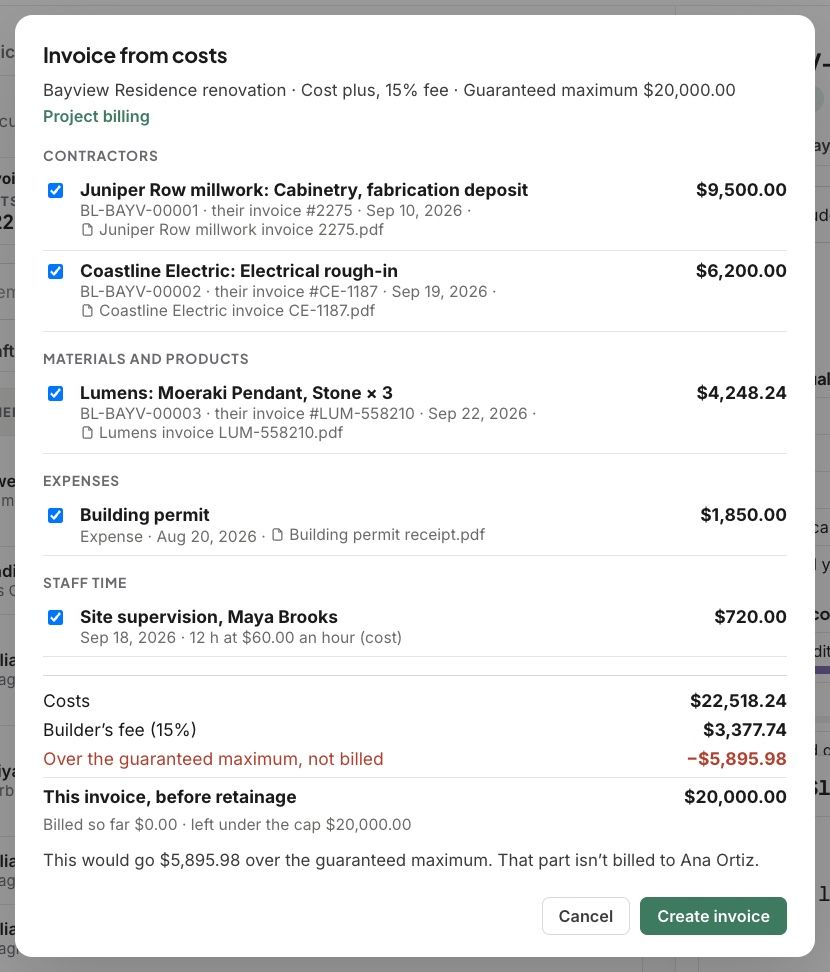Click the Building permit receipt file icon
830x972 pixels.
278,534
